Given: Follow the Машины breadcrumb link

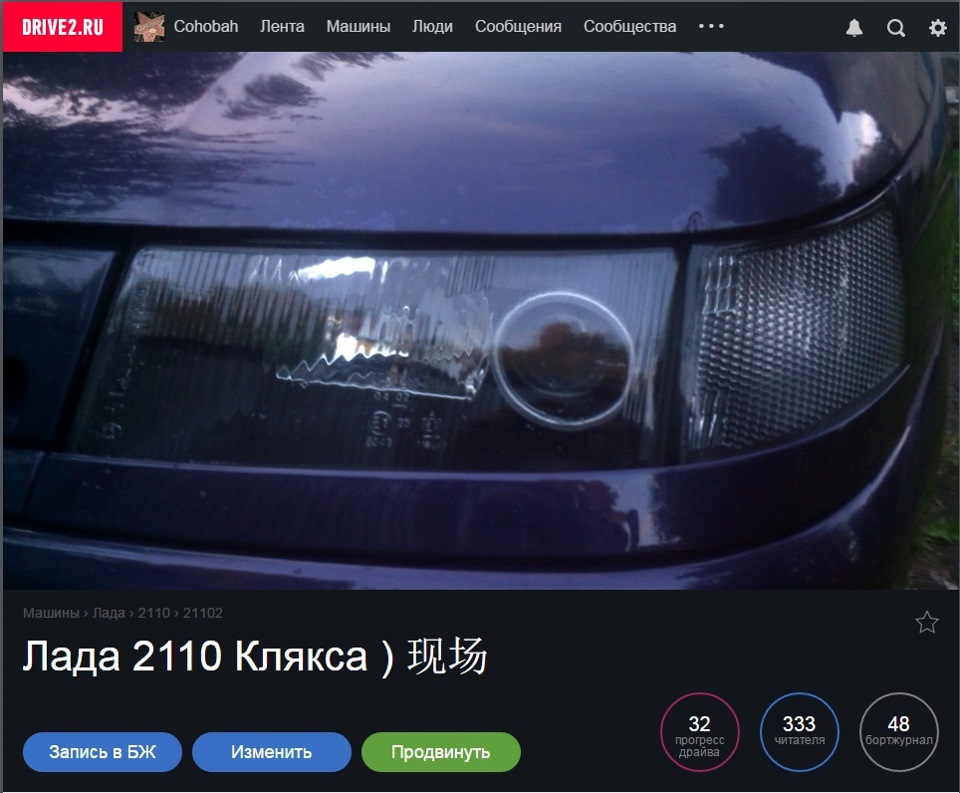Looking at the screenshot, I should 51,613.
